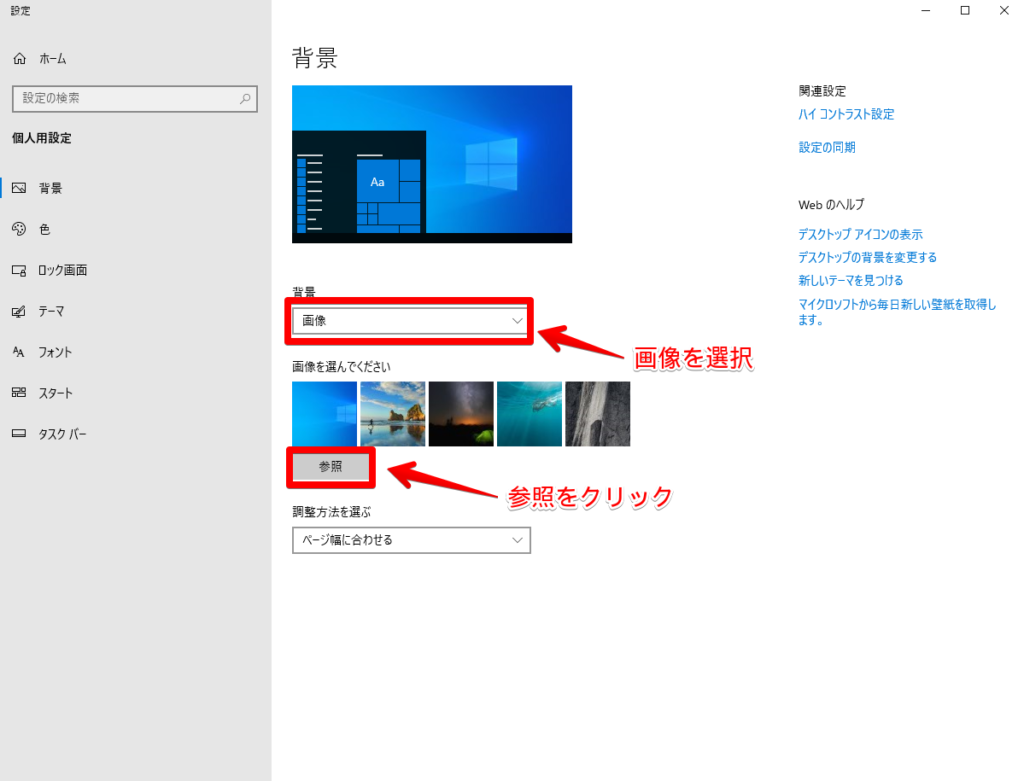Minimize the 設定 window
Screen dimensions: 1024x781
click(x=925, y=10)
